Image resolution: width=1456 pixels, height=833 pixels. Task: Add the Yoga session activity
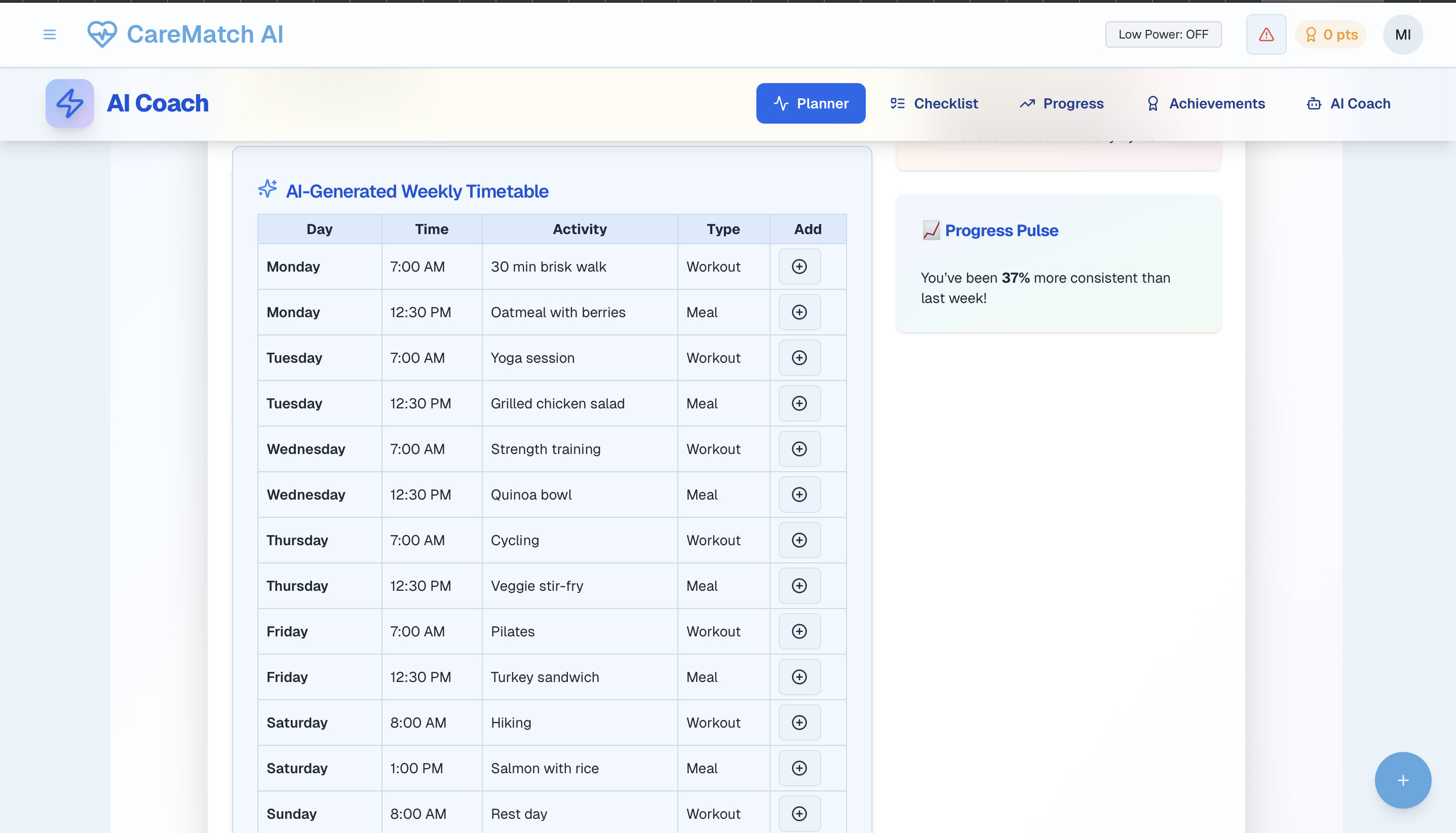799,358
